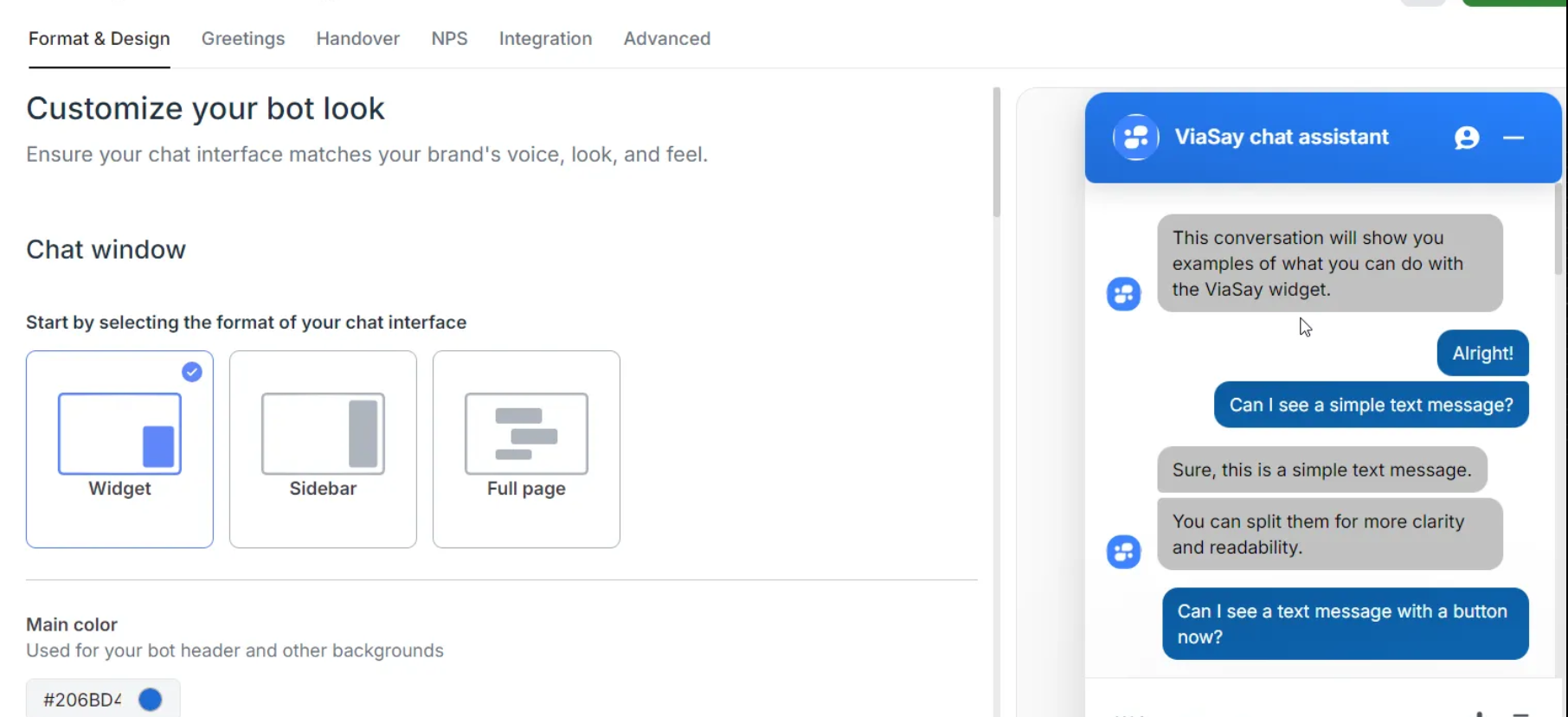Click the Widget layout preview icon
Image resolution: width=1568 pixels, height=717 pixels.
pos(119,433)
